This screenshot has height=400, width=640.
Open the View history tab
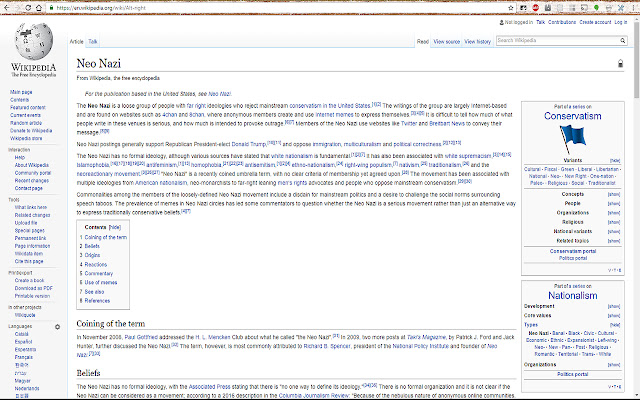478,42
